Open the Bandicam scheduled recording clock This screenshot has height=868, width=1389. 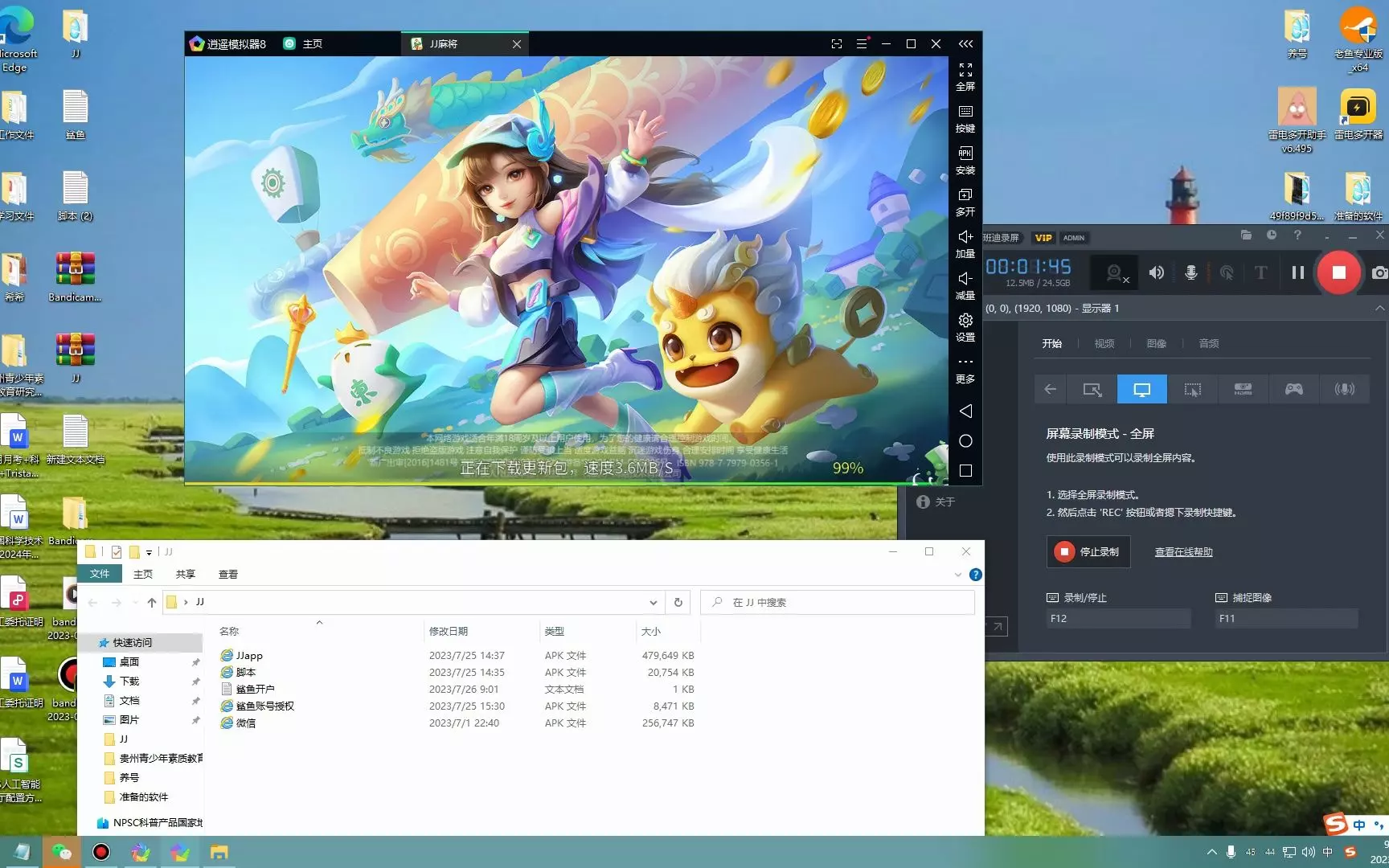(x=1272, y=235)
